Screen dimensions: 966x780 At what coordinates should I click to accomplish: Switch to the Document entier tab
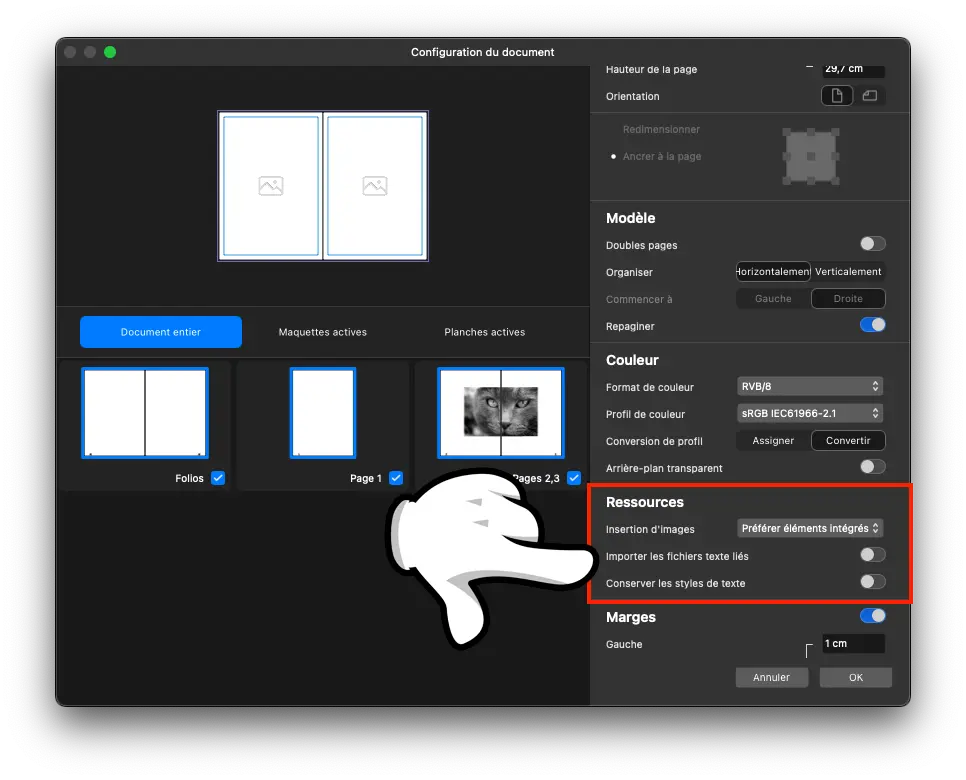pos(161,332)
